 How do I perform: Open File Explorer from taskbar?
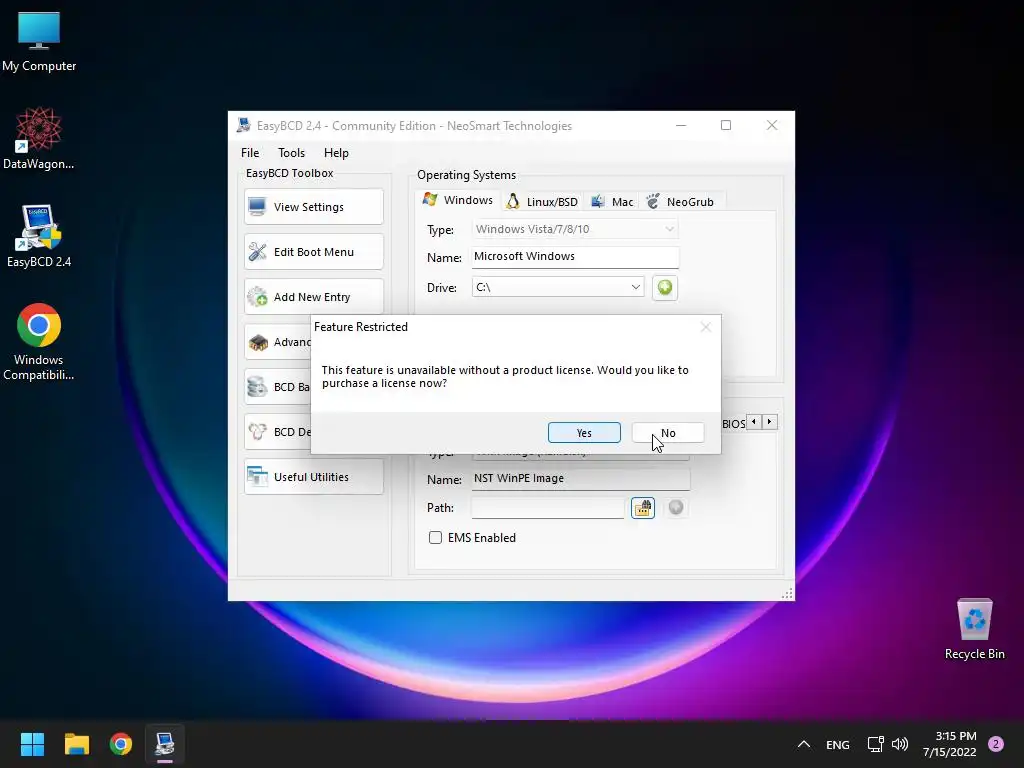click(76, 744)
